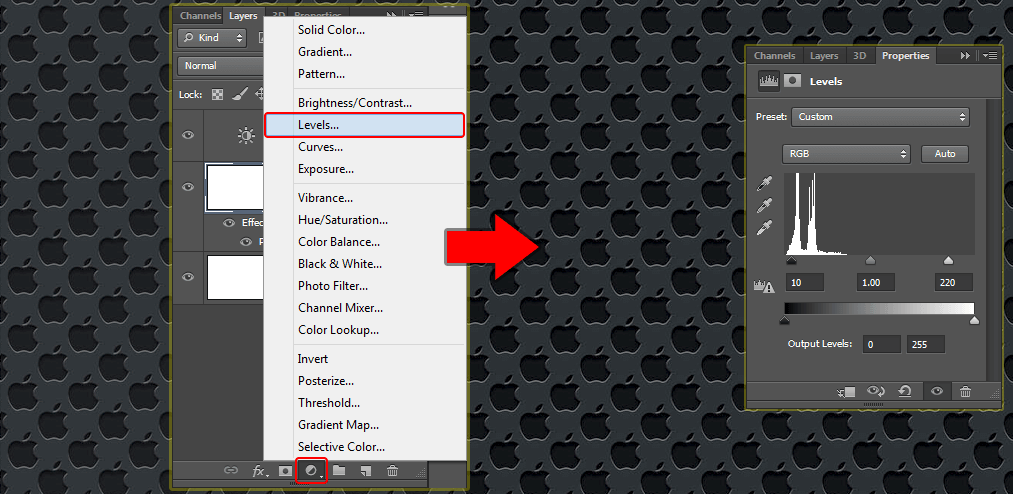This screenshot has height=494, width=1013.
Task: Hide the Brightness adjustment layer eye
Action: coord(188,135)
